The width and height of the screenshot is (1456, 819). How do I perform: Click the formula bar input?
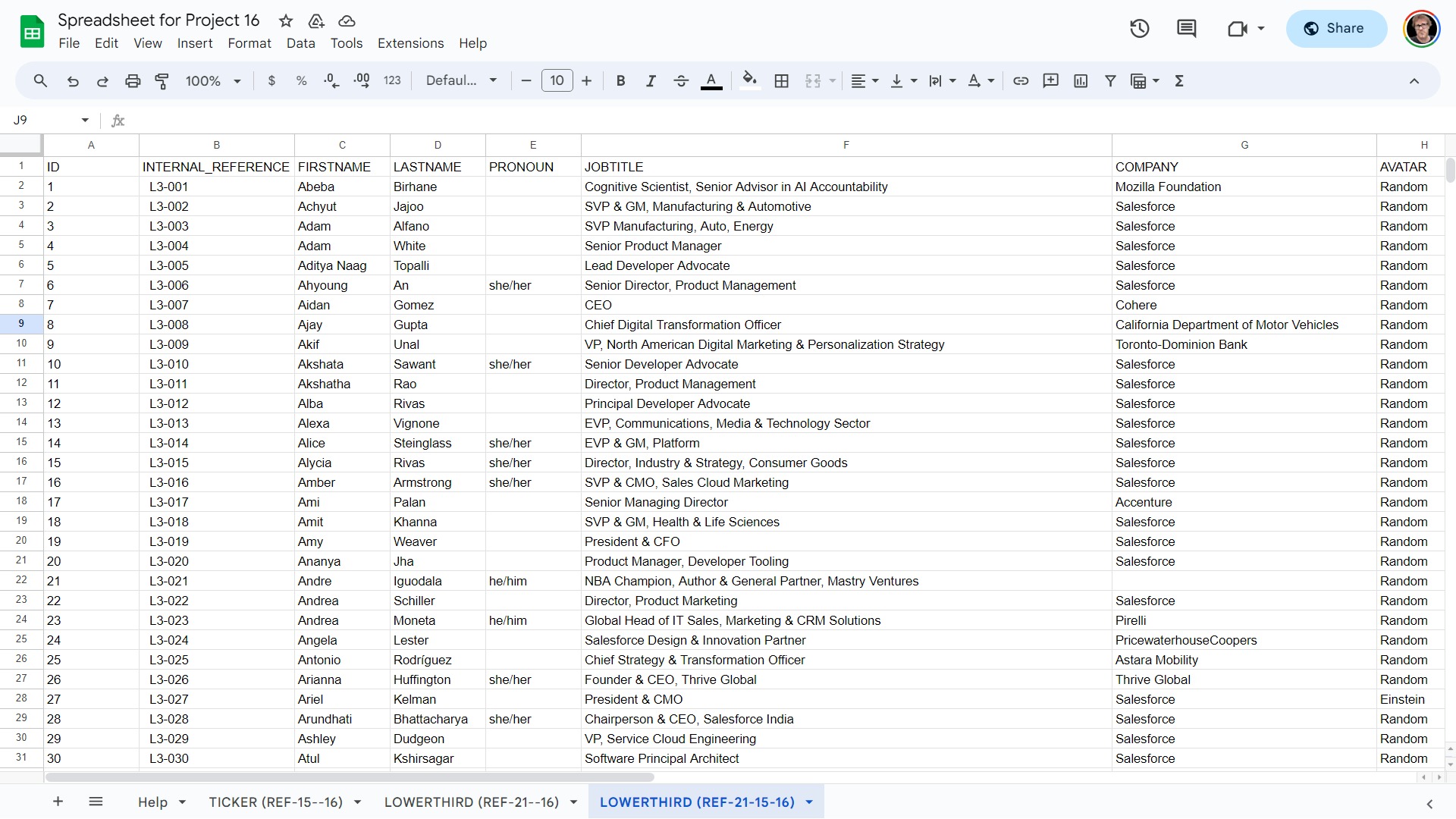(x=789, y=120)
